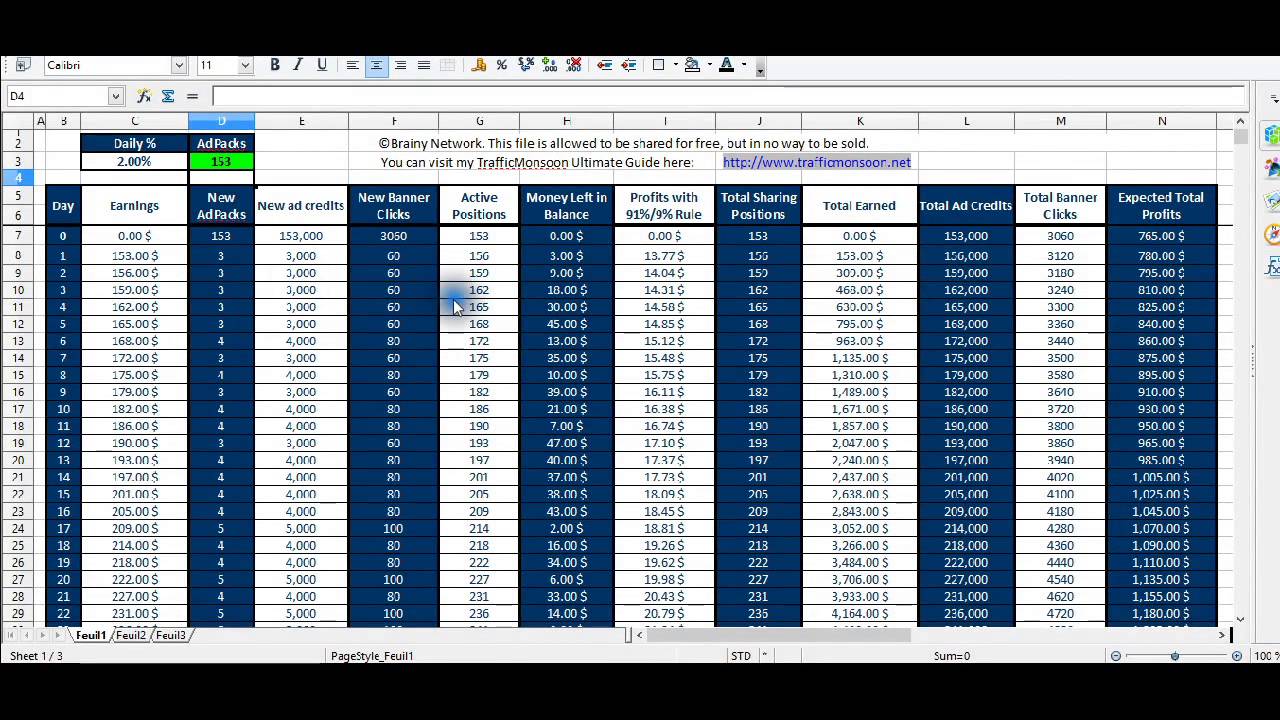1280x720 pixels.
Task: Apply cell borders
Action: [658, 65]
